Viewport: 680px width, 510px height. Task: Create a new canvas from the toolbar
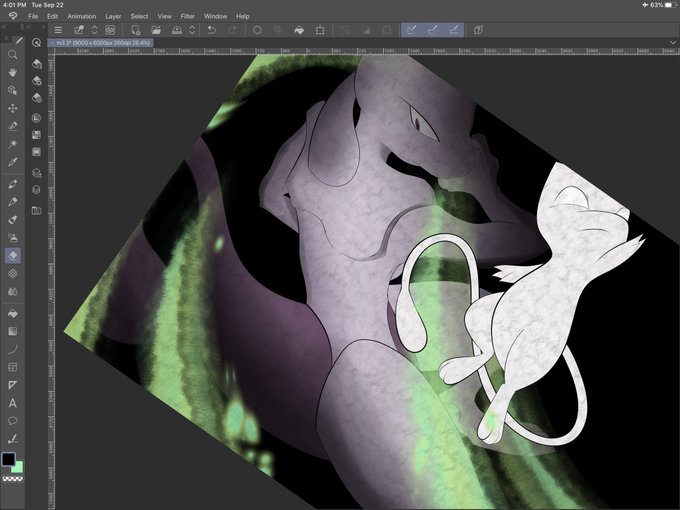[135, 30]
